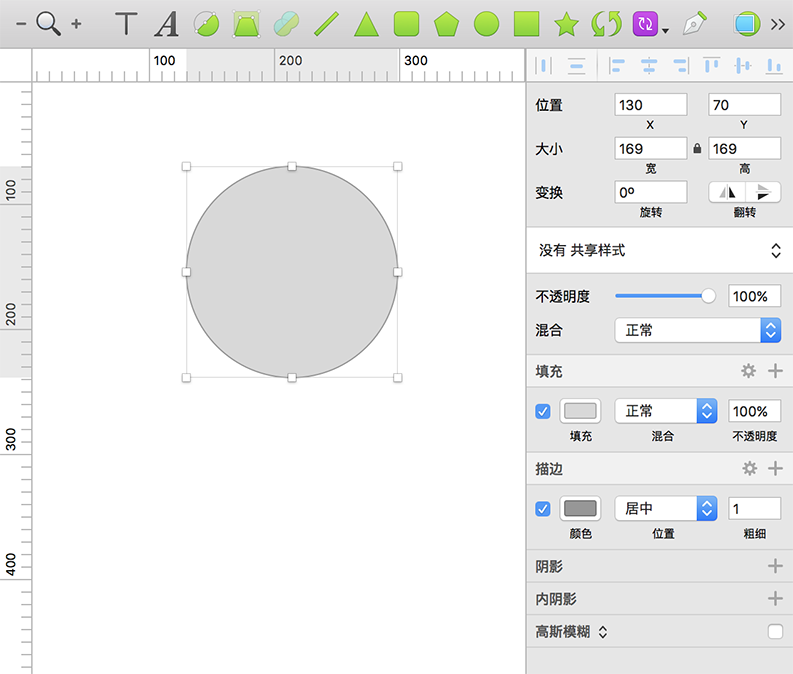Align layers to bottom edge
Screen dimensions: 793x674
tap(774, 66)
